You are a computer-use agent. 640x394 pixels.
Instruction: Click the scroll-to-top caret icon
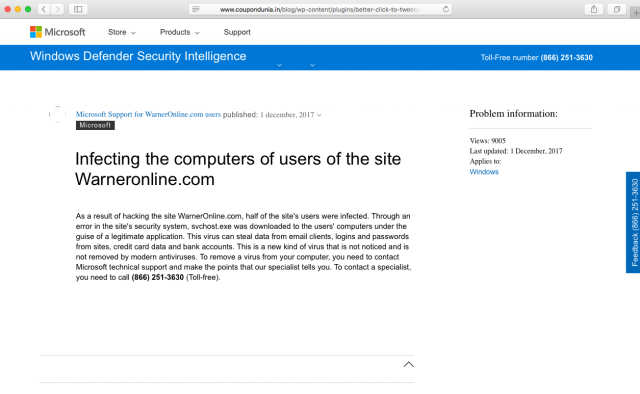click(409, 364)
